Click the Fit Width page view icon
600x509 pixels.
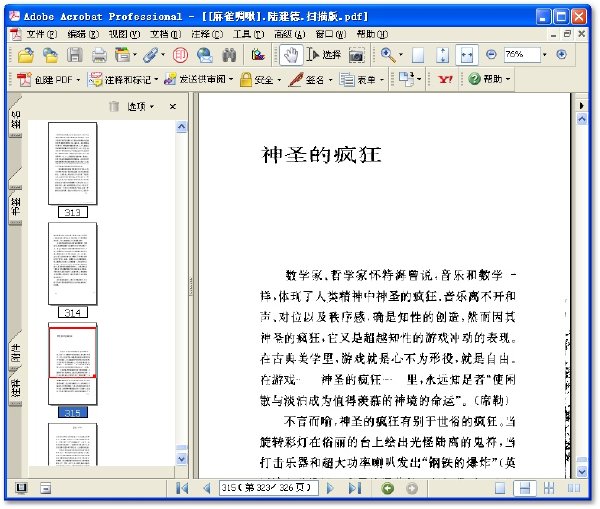click(x=467, y=55)
